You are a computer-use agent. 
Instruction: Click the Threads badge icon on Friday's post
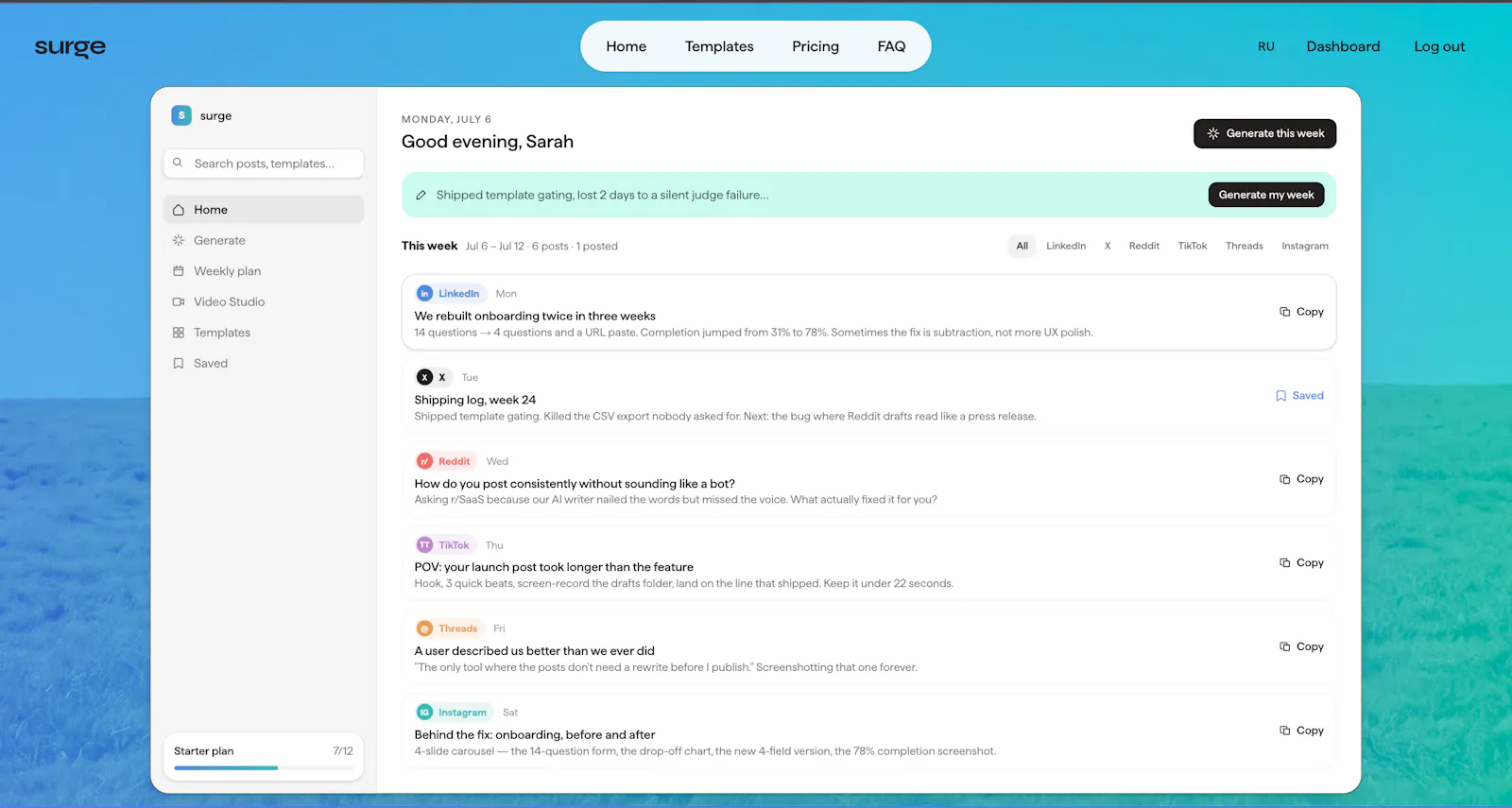click(x=425, y=628)
